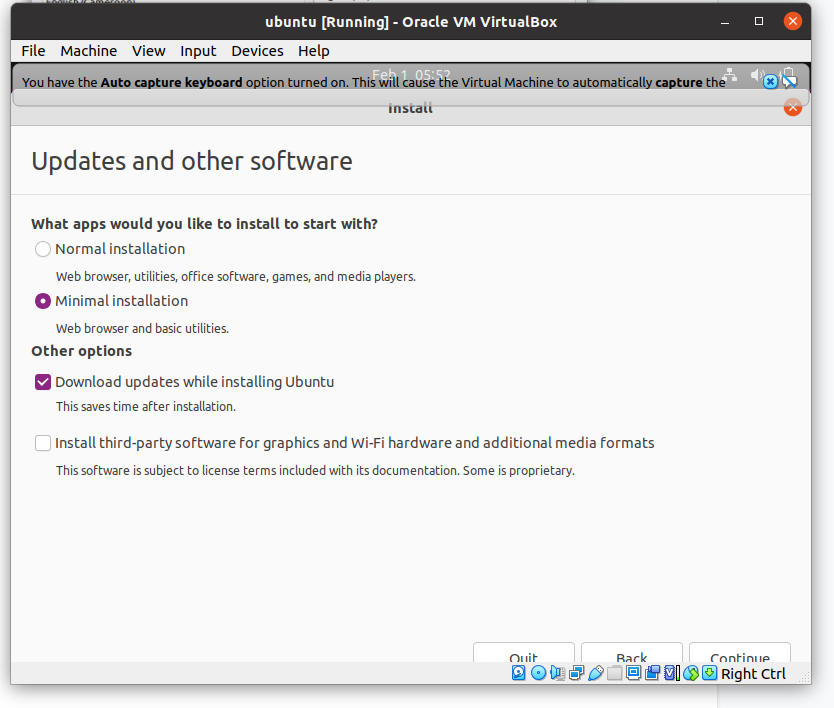
Task: Select the Minimal installation radio button
Action: tap(43, 301)
